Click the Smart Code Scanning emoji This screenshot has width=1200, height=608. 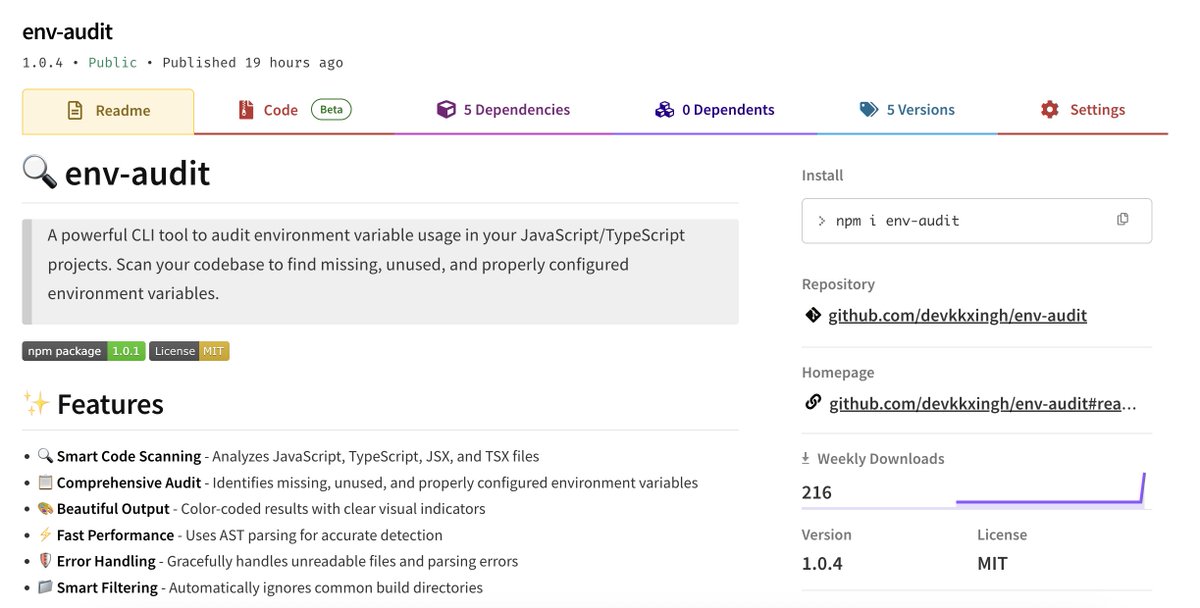point(45,456)
